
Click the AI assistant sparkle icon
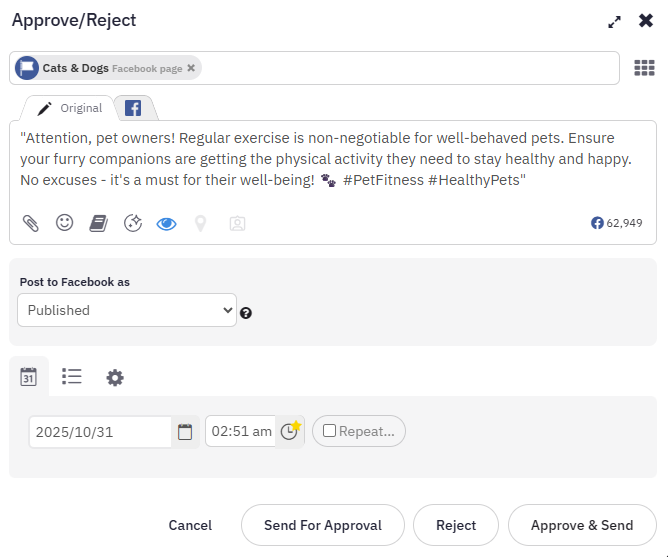(133, 223)
